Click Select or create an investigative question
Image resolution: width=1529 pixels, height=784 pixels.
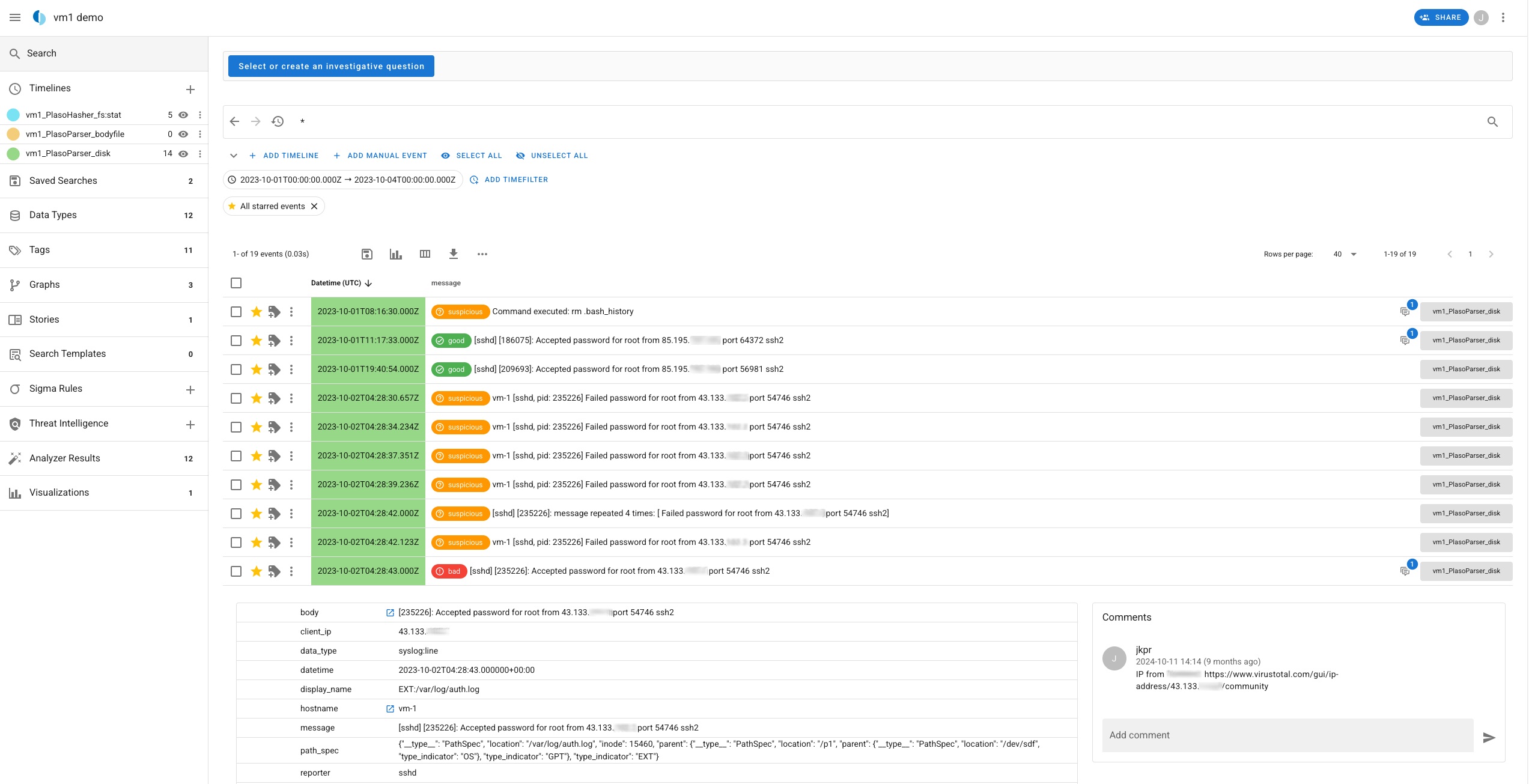(330, 66)
